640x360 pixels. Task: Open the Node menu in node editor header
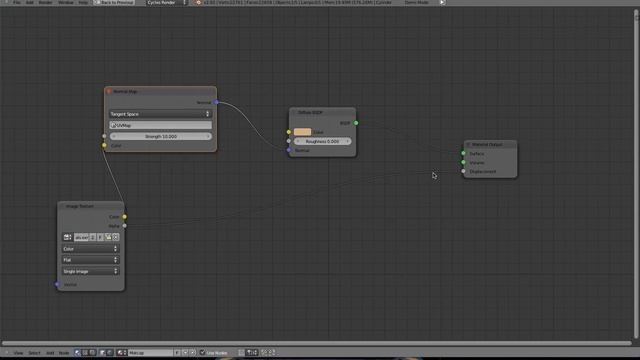[x=64, y=353]
